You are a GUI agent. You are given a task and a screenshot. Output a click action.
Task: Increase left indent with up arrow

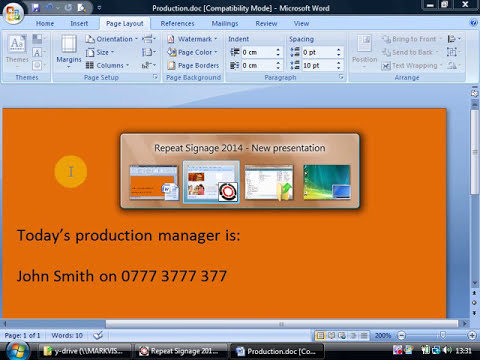pos(278,50)
